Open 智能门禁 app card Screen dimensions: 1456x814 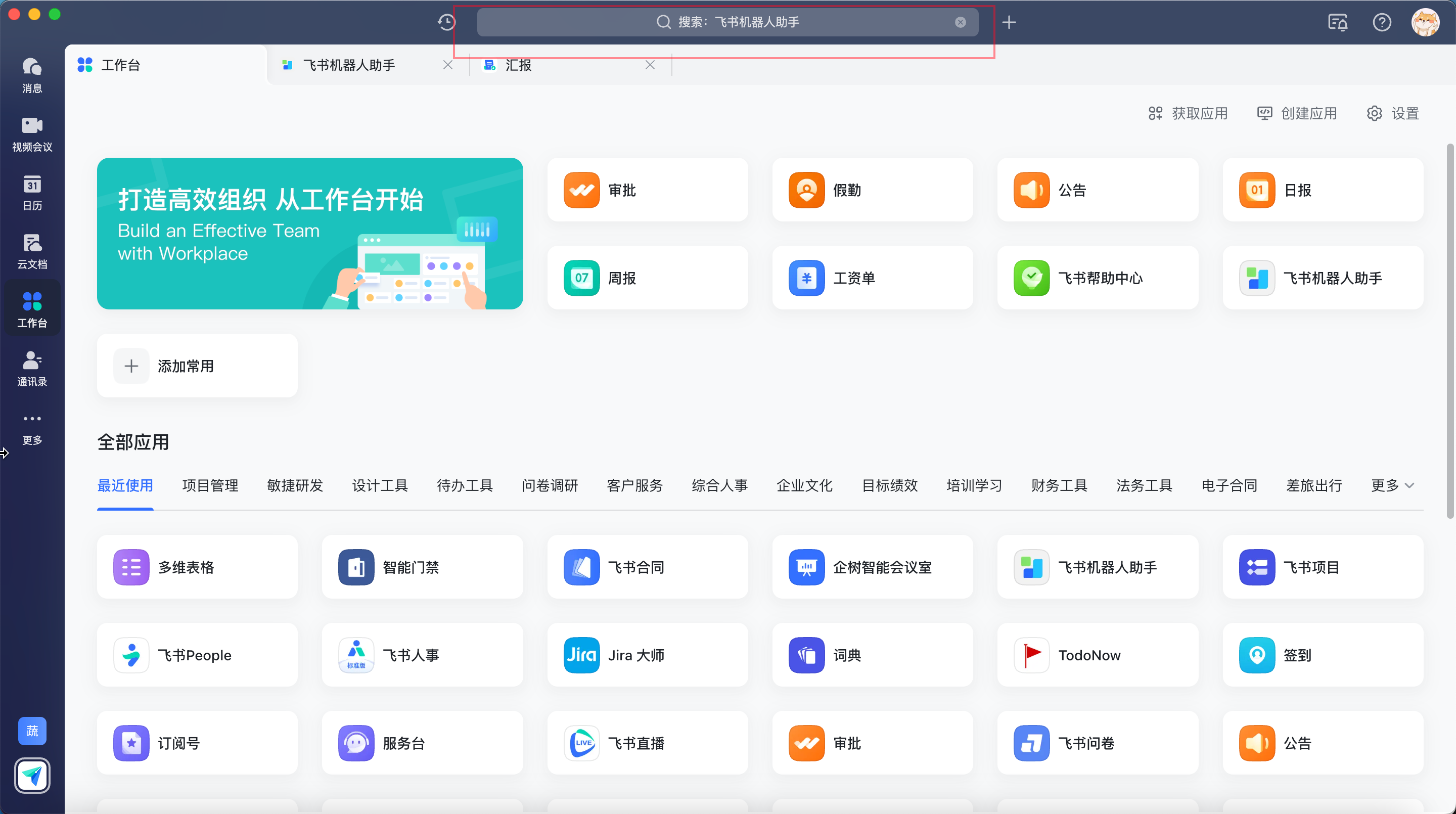click(x=422, y=567)
